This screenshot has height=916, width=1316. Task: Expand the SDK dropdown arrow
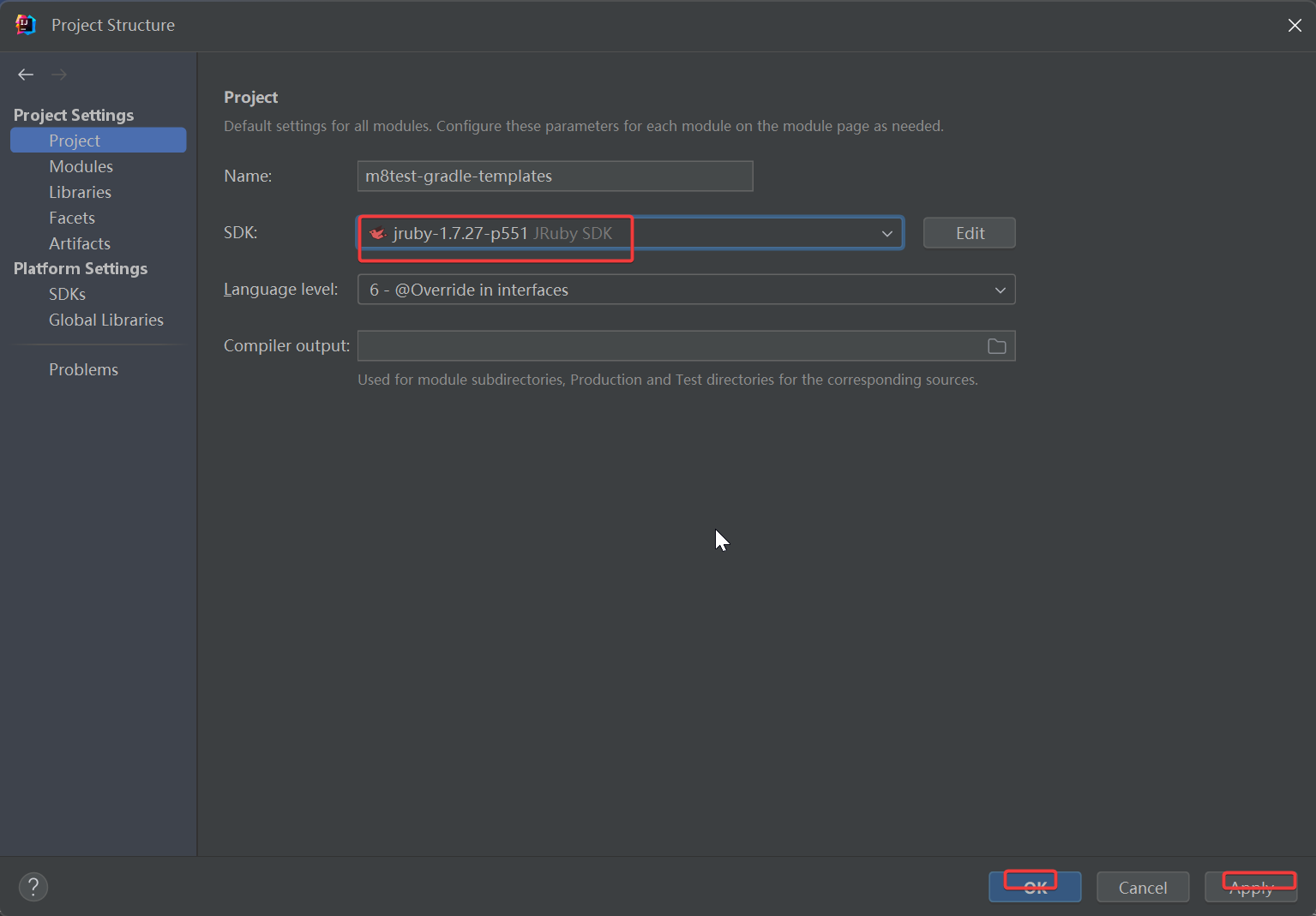coord(886,233)
